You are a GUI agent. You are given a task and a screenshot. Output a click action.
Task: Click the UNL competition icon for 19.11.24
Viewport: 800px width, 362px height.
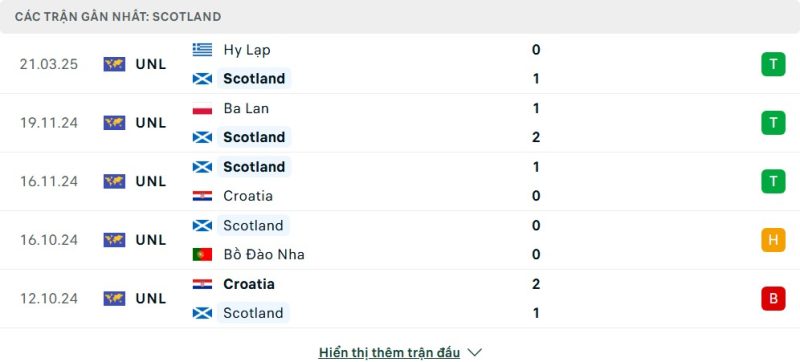(114, 123)
